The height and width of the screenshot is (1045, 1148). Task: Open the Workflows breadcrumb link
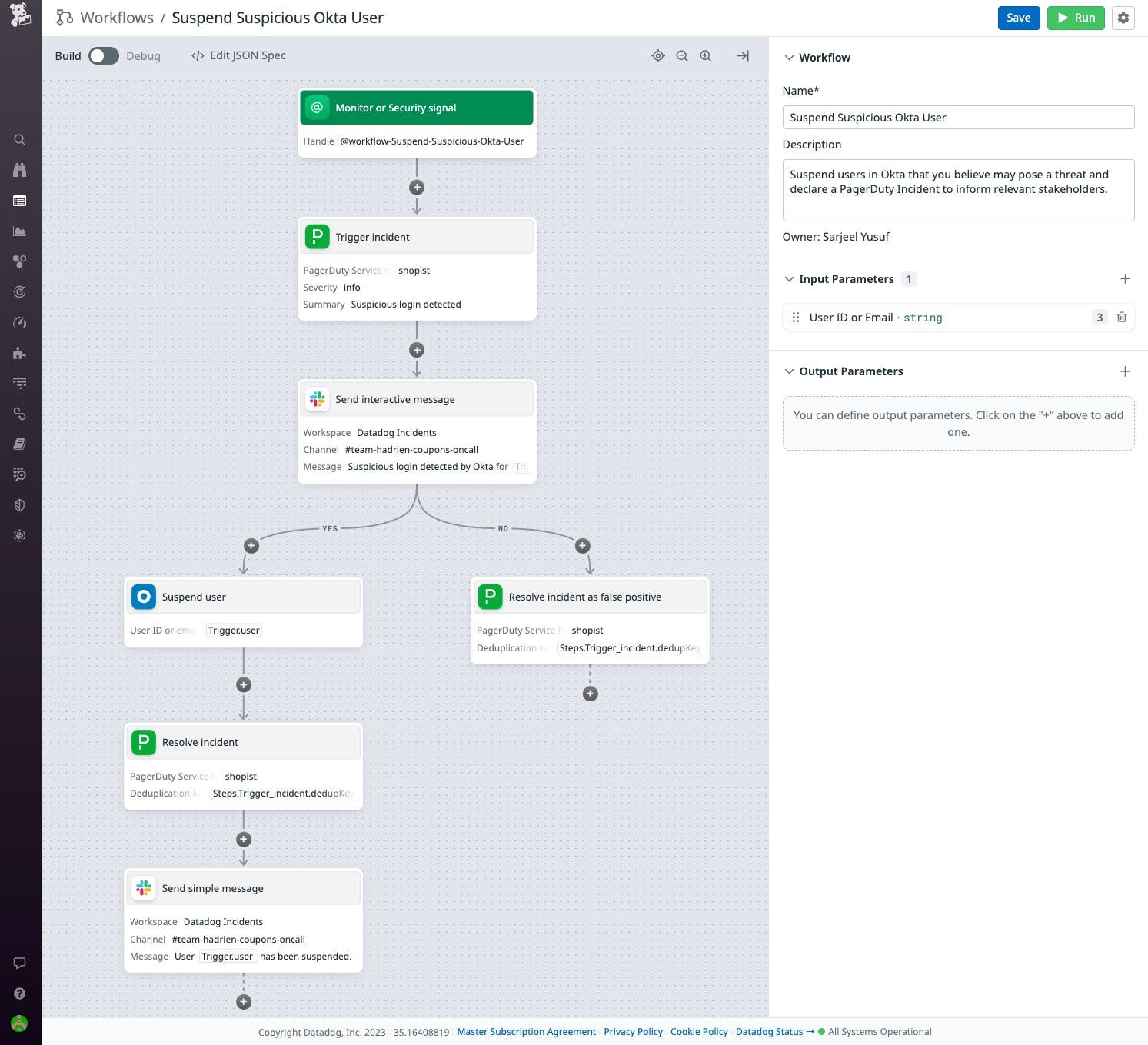(x=116, y=17)
